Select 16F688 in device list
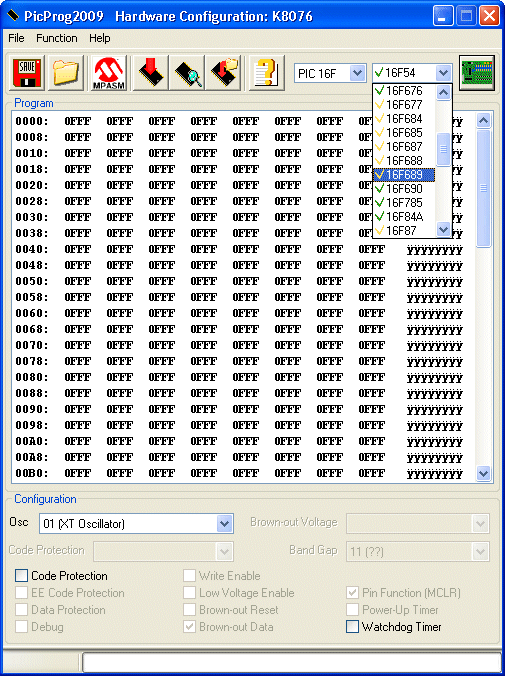 tap(404, 161)
